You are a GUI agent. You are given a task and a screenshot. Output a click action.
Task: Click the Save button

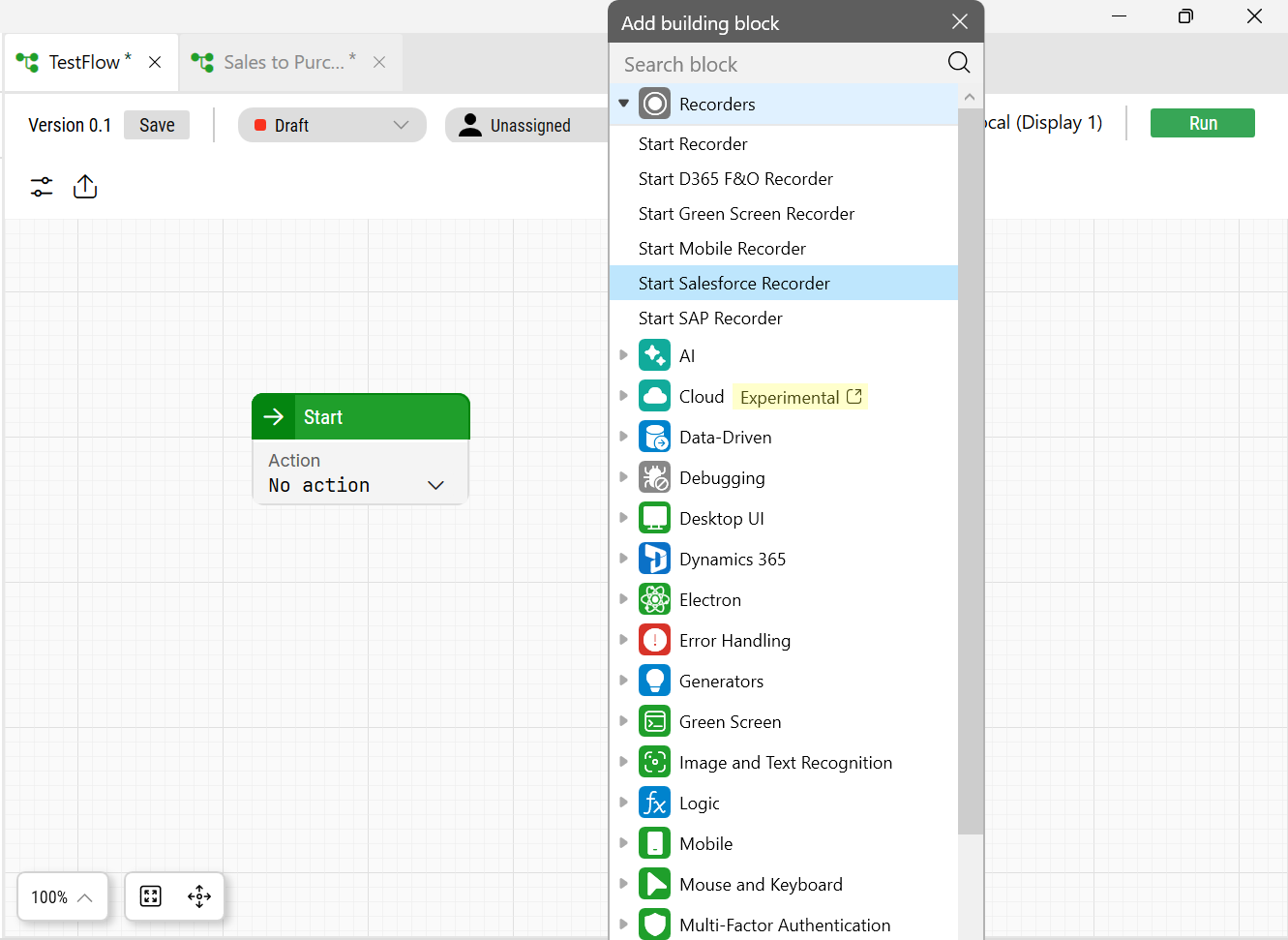(x=157, y=125)
